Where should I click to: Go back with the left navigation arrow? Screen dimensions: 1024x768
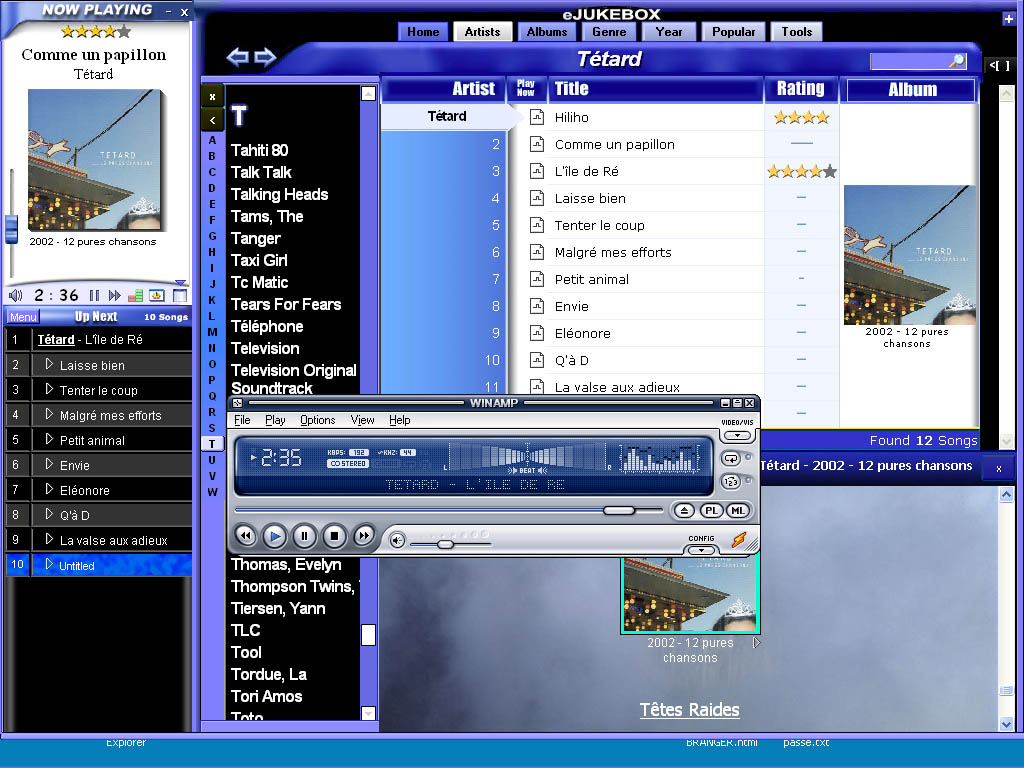coord(237,57)
